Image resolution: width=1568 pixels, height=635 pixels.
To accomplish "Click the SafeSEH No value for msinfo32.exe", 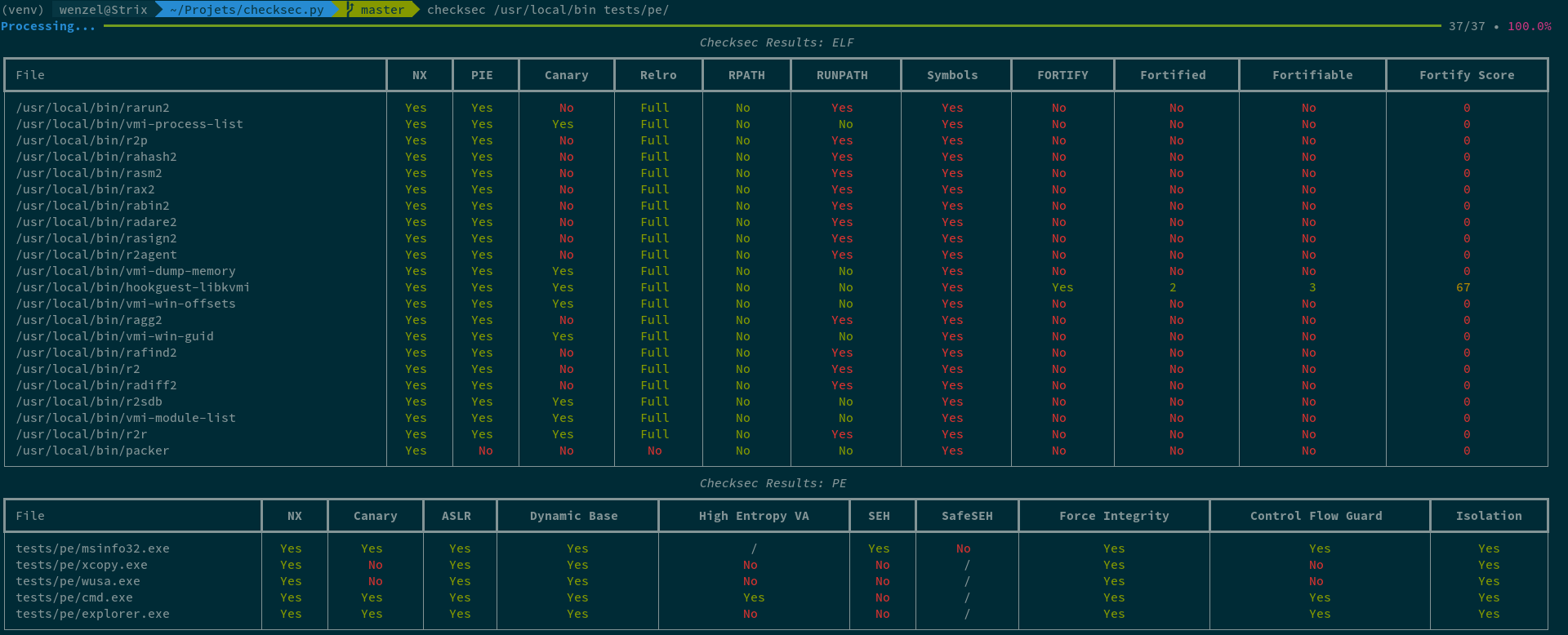I will coord(963,548).
